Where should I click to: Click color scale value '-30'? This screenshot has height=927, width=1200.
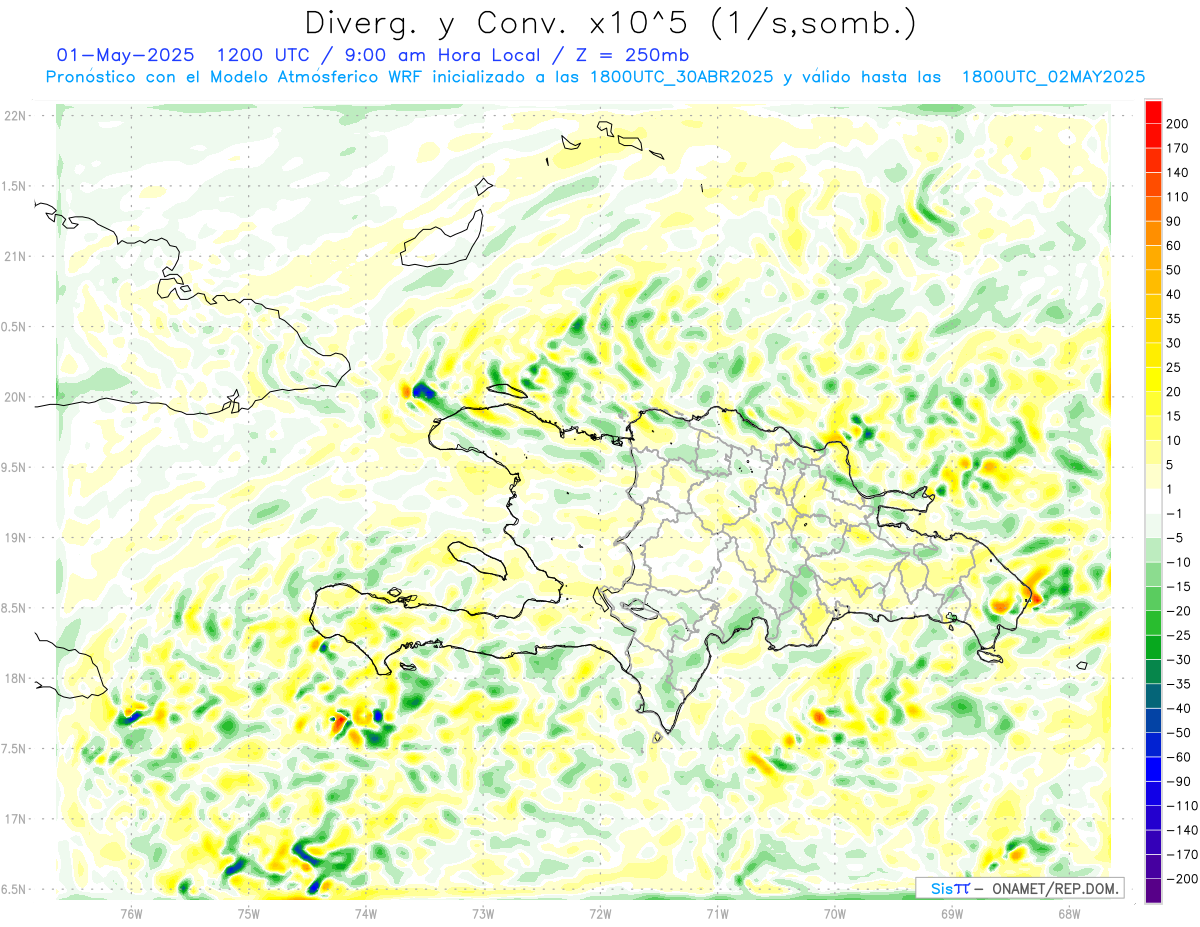(x=1178, y=659)
